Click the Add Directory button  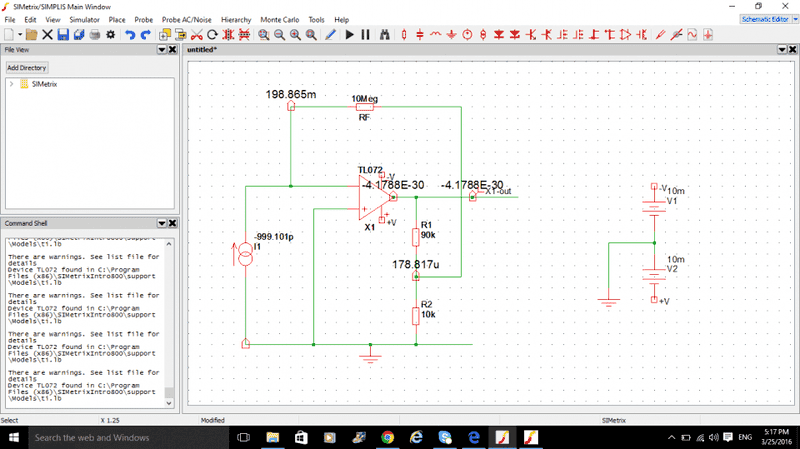[27, 67]
